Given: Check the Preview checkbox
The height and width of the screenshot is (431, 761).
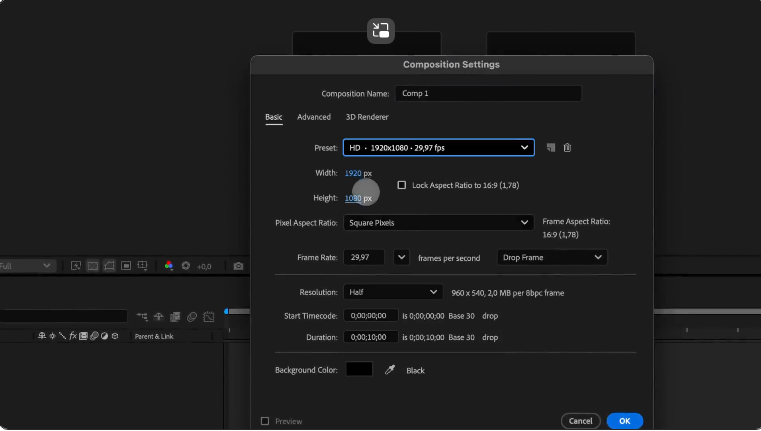Looking at the screenshot, I should (x=265, y=421).
